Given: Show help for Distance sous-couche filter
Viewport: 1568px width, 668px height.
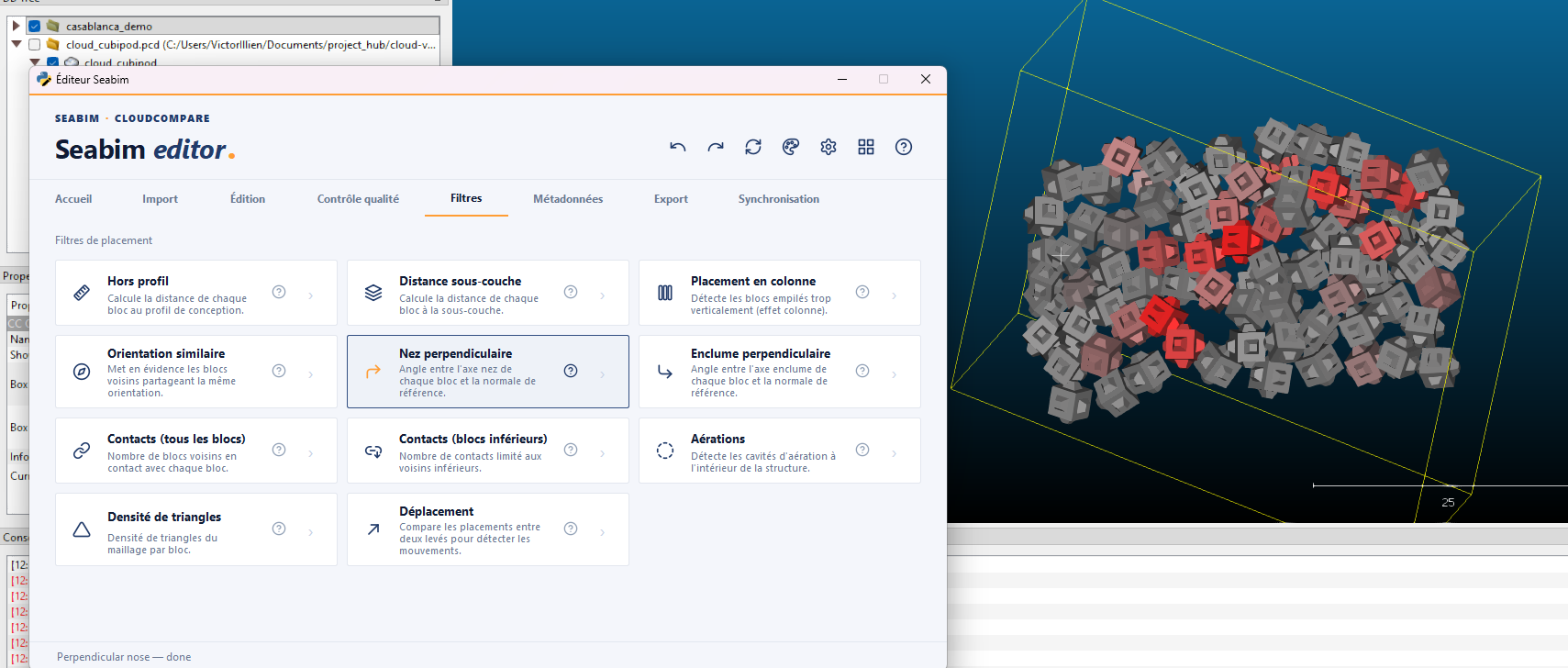Looking at the screenshot, I should pos(571,292).
